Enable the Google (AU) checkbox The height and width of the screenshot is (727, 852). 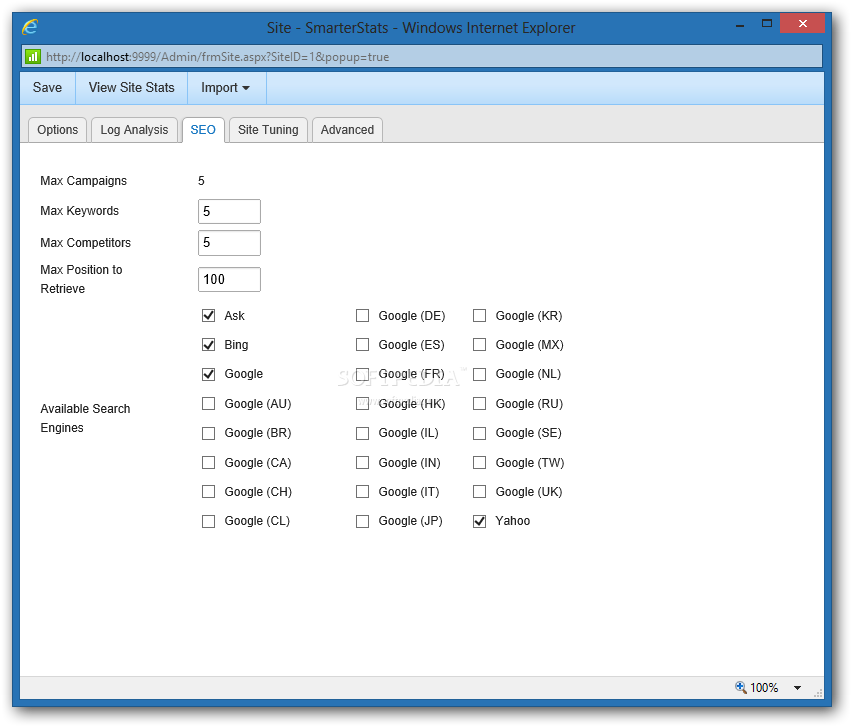click(x=209, y=404)
